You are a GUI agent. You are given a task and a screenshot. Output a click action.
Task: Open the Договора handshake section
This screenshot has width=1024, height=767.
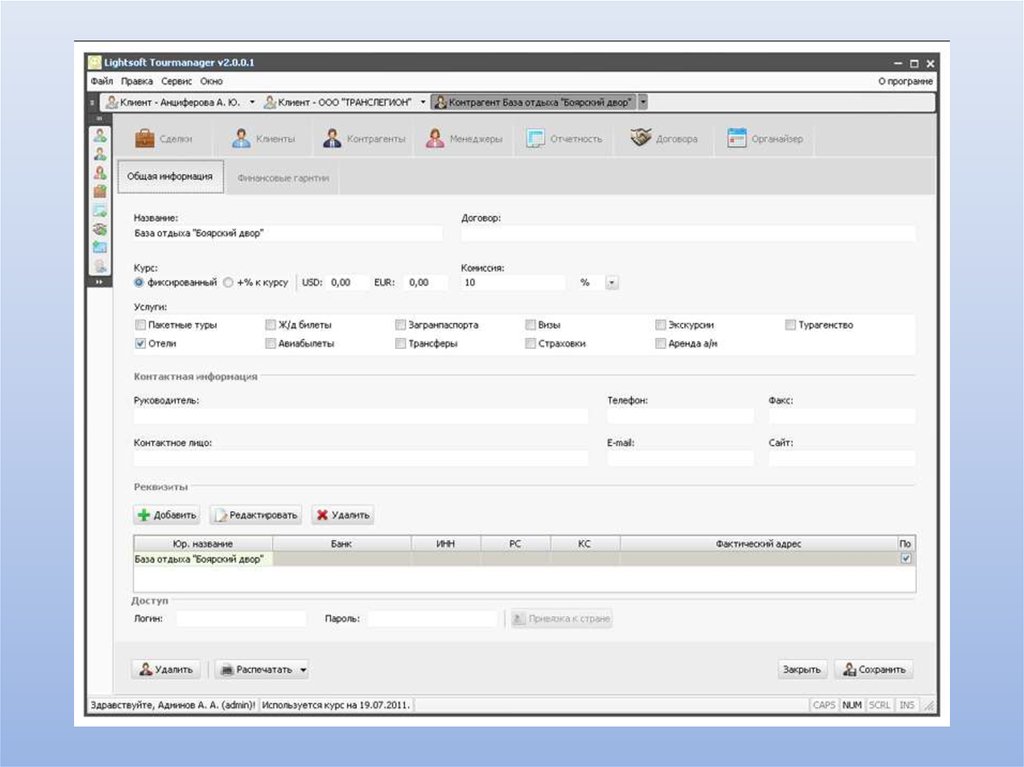tap(664, 139)
